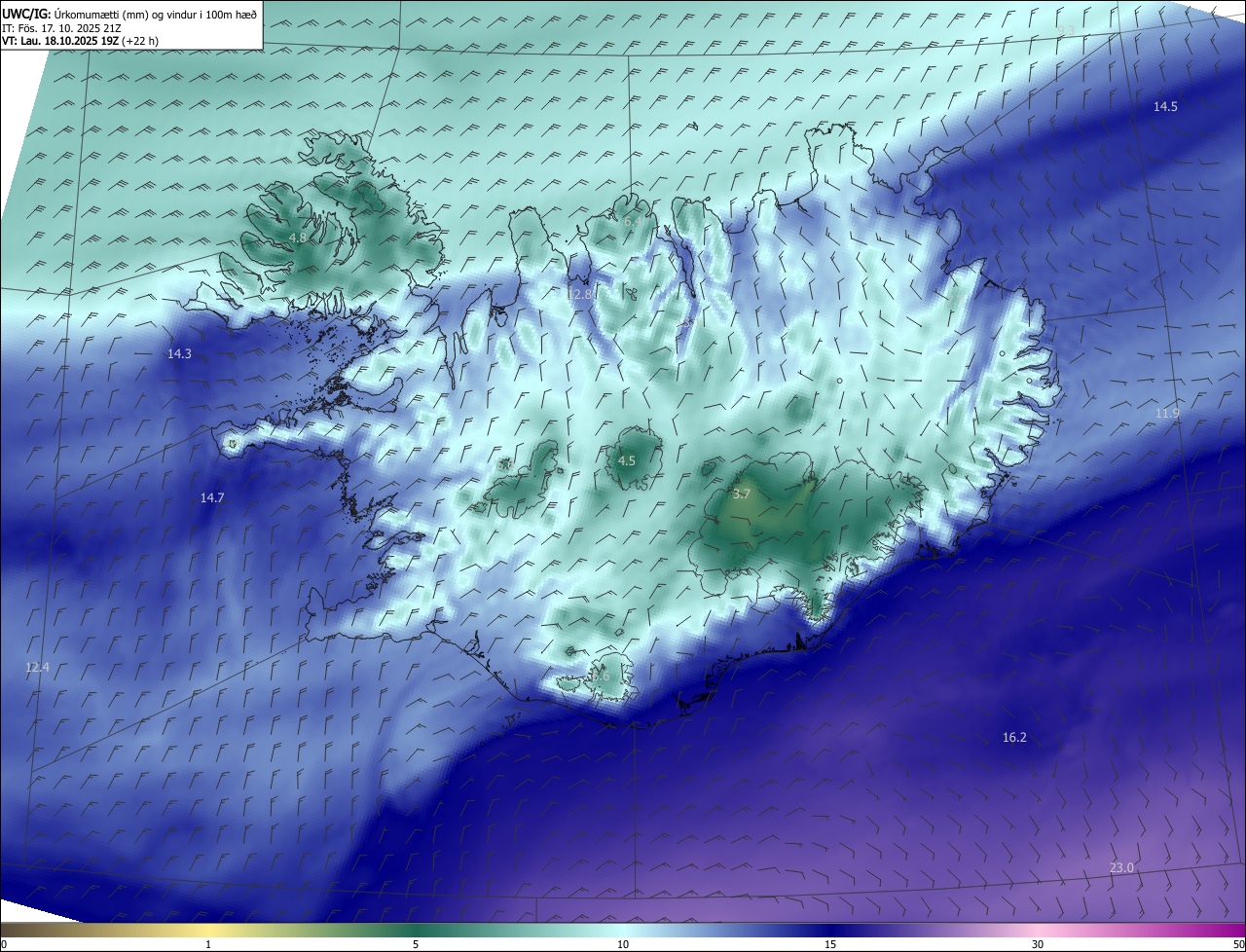This screenshot has height=952, width=1246.
Task: Click the '30' tick on the color scale
Action: tap(1038, 944)
